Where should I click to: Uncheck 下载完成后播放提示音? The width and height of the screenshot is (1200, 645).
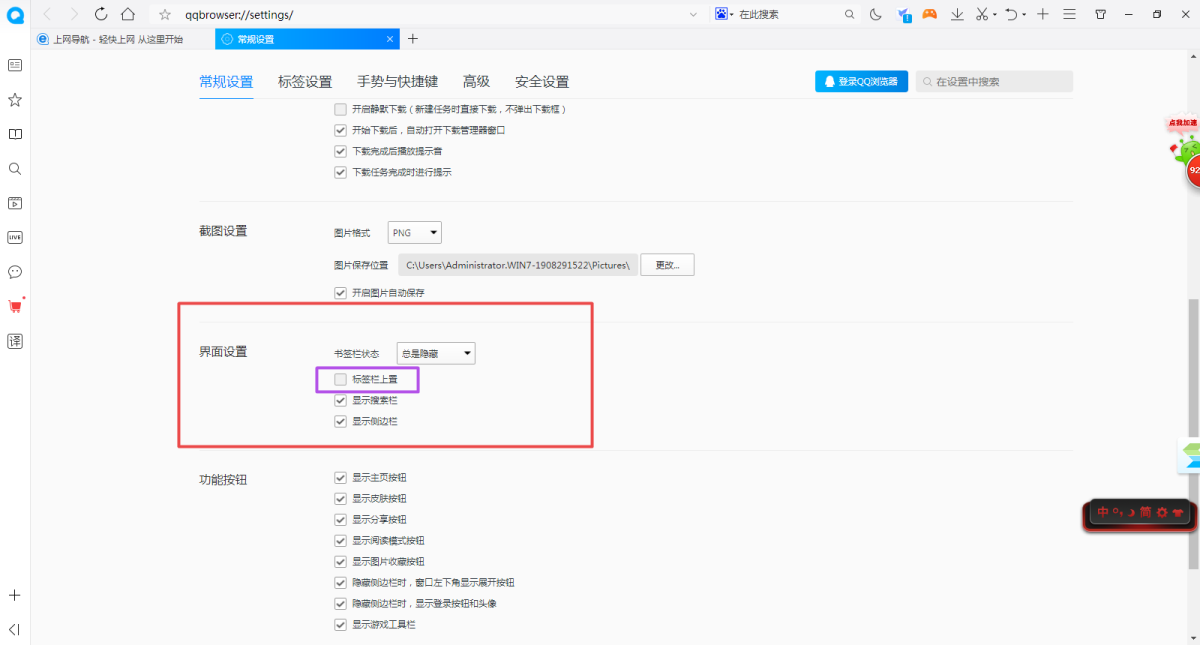pyautogui.click(x=340, y=151)
